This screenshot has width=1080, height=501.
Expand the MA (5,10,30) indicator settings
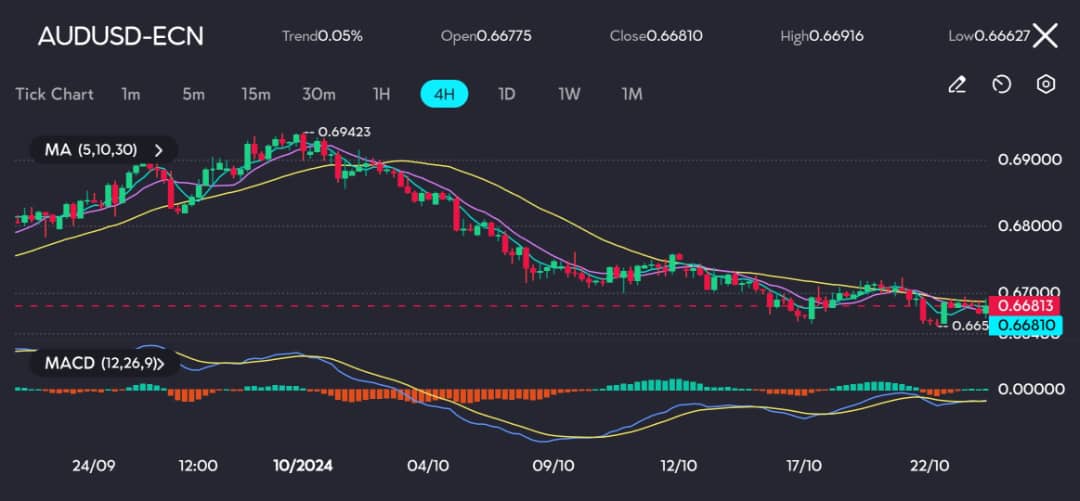pos(103,150)
